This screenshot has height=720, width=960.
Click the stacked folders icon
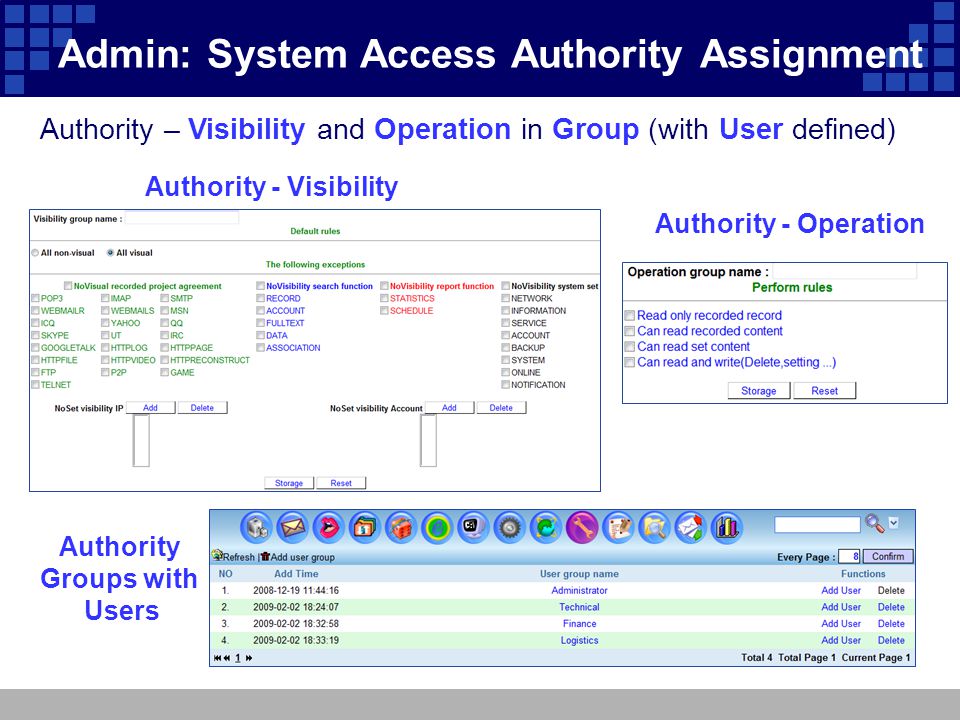tap(364, 527)
